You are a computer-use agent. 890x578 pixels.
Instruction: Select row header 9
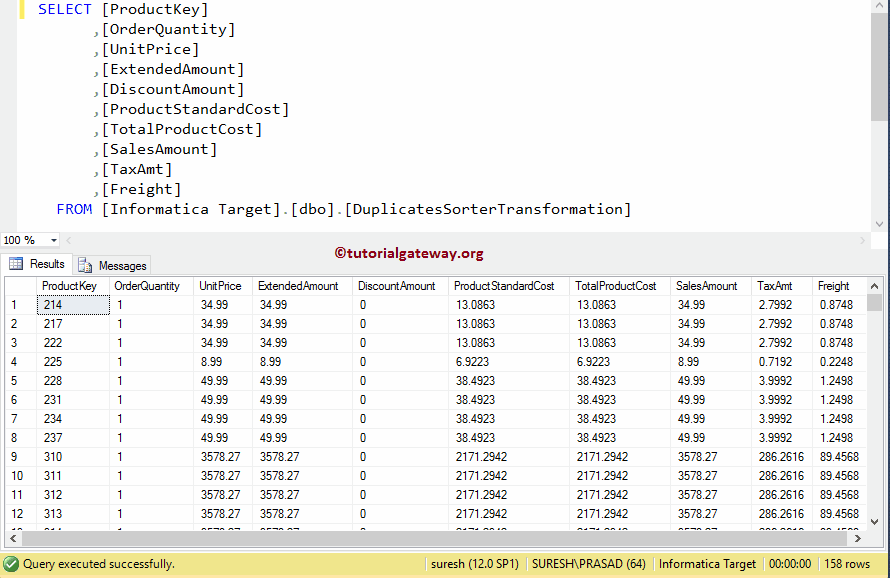tap(21, 457)
